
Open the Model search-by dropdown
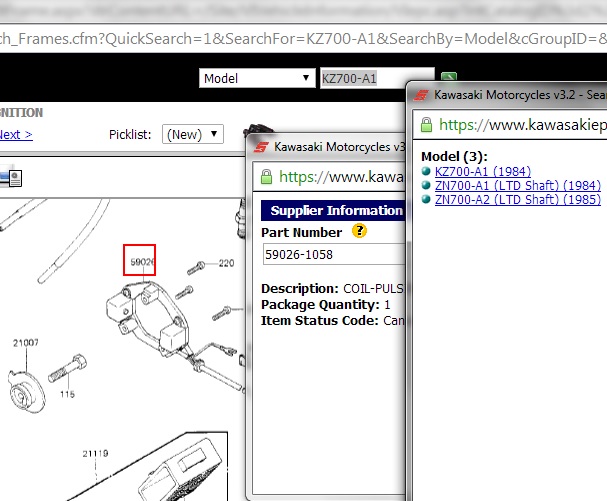click(255, 78)
